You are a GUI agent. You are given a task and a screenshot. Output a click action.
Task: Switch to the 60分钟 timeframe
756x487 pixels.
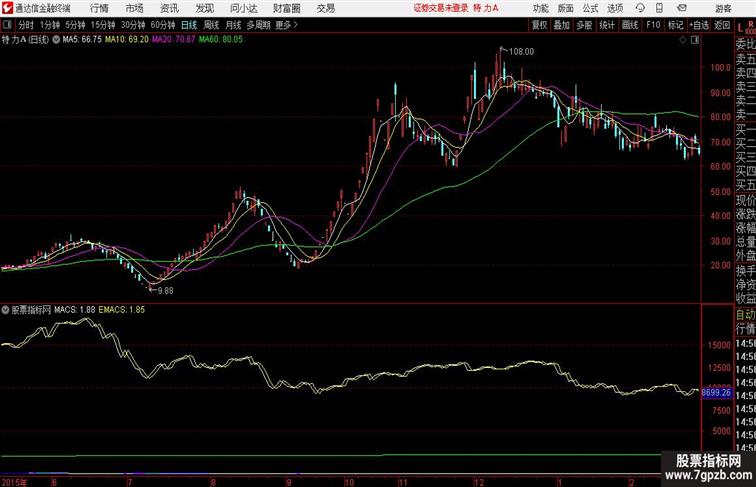click(x=162, y=25)
